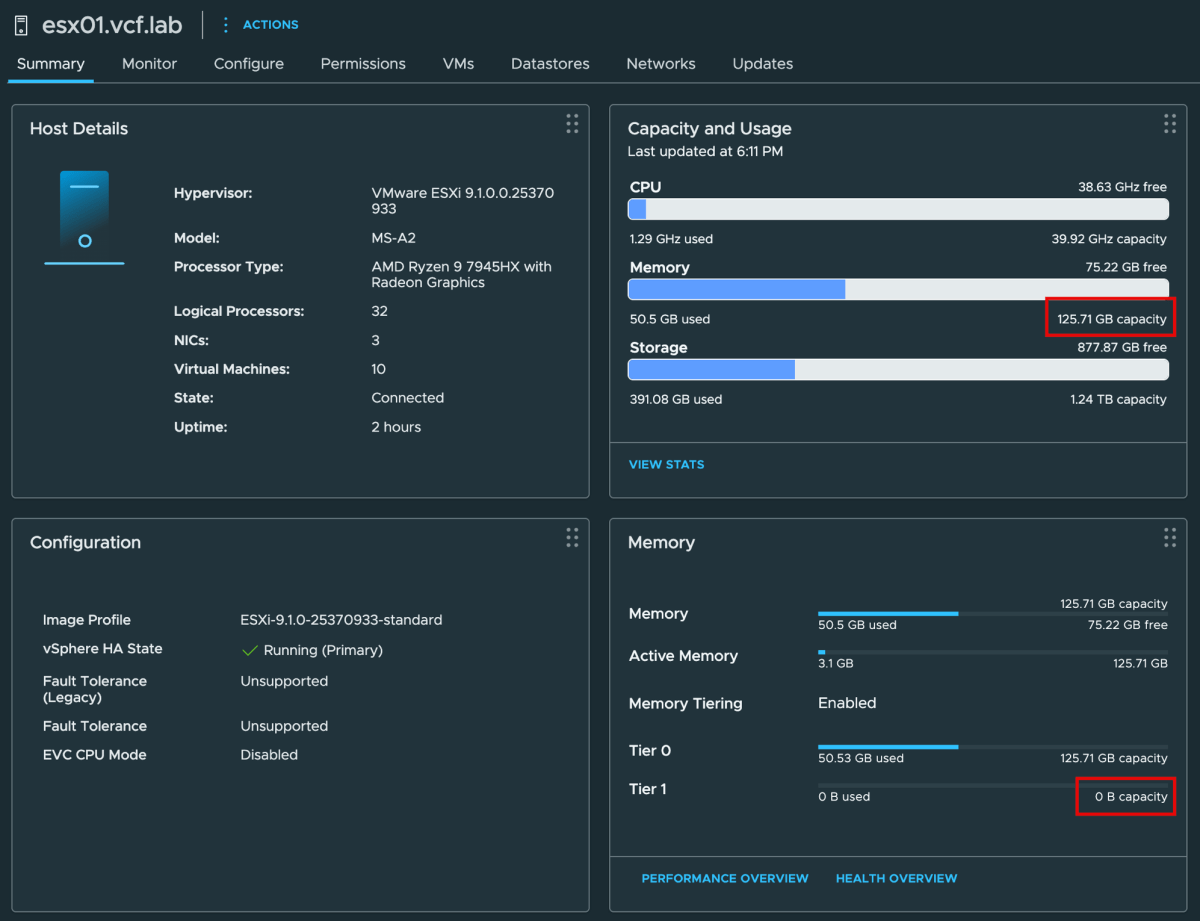
Task: Click the Memory card drag handle
Action: [1170, 537]
